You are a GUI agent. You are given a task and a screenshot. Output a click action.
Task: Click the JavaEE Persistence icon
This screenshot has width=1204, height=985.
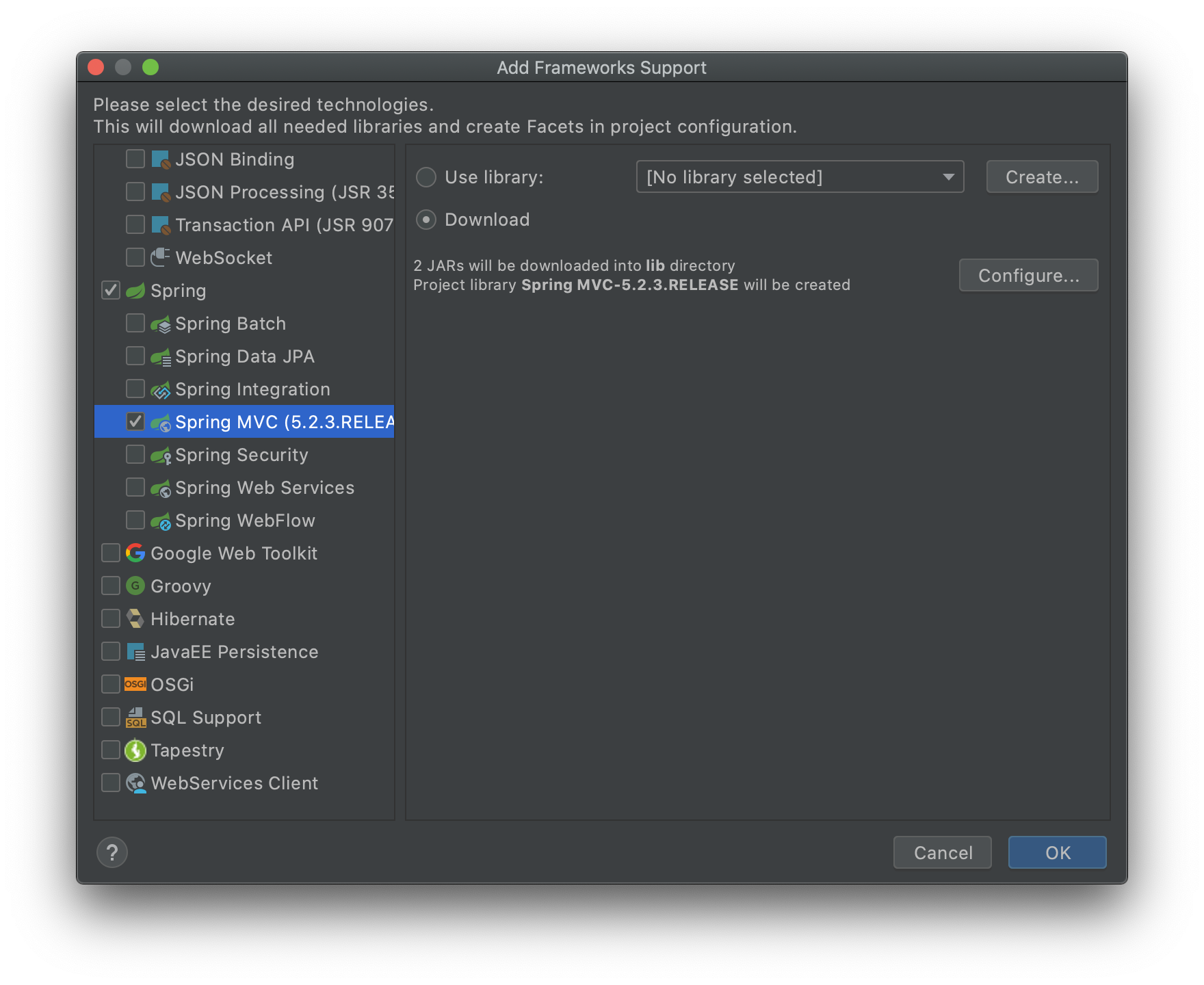pos(135,651)
